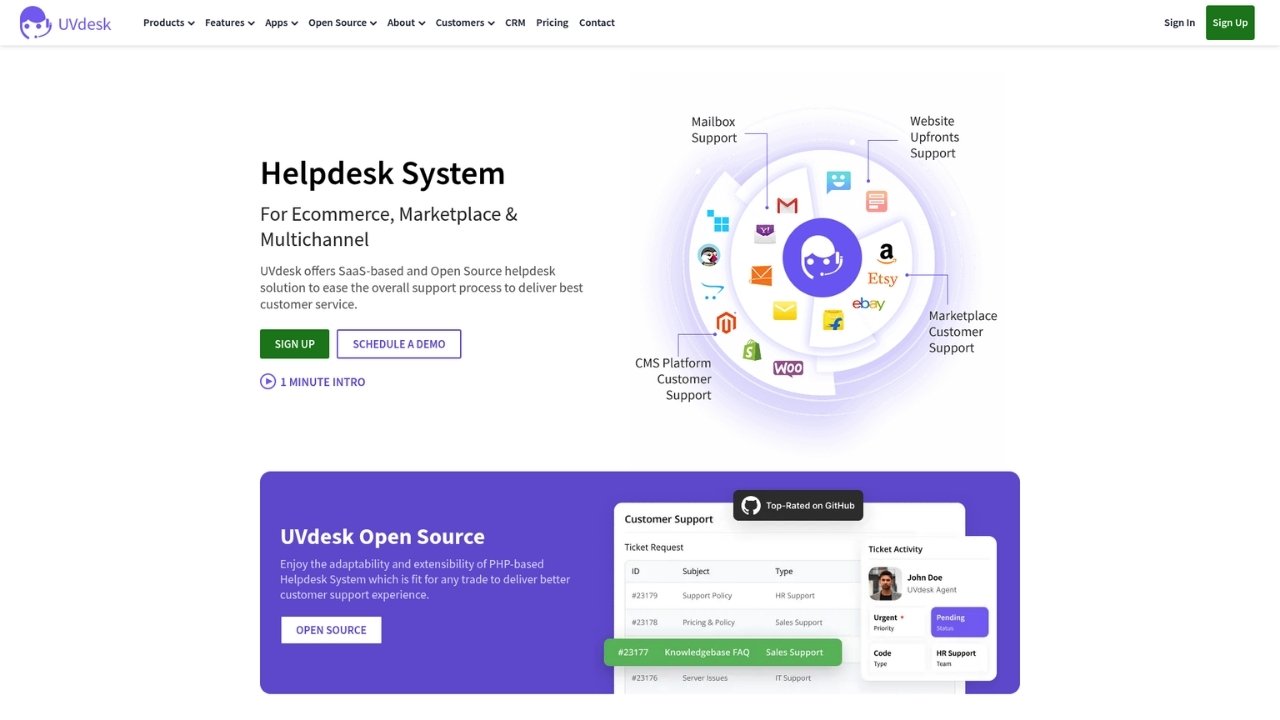Expand the About menu
Screen dimensions: 1280x720
click(406, 22)
